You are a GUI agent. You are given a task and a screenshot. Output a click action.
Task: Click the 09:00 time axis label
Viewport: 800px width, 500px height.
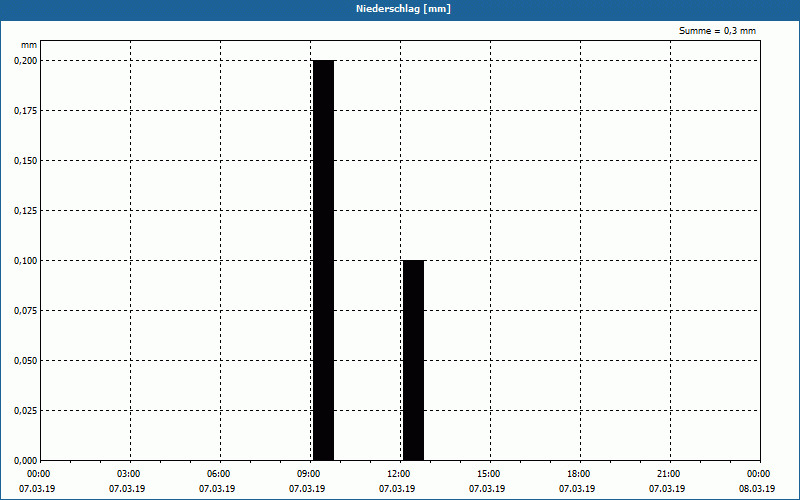pyautogui.click(x=308, y=474)
